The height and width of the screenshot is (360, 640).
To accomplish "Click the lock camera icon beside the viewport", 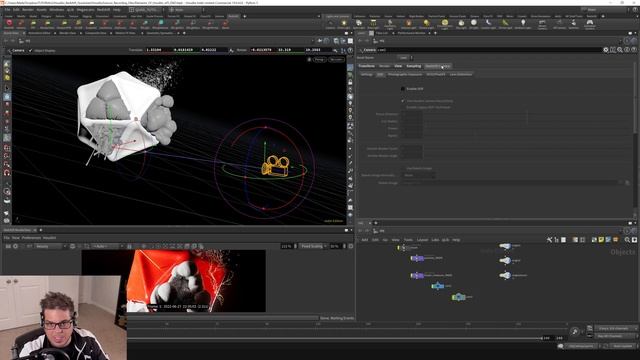I will tap(350, 82).
